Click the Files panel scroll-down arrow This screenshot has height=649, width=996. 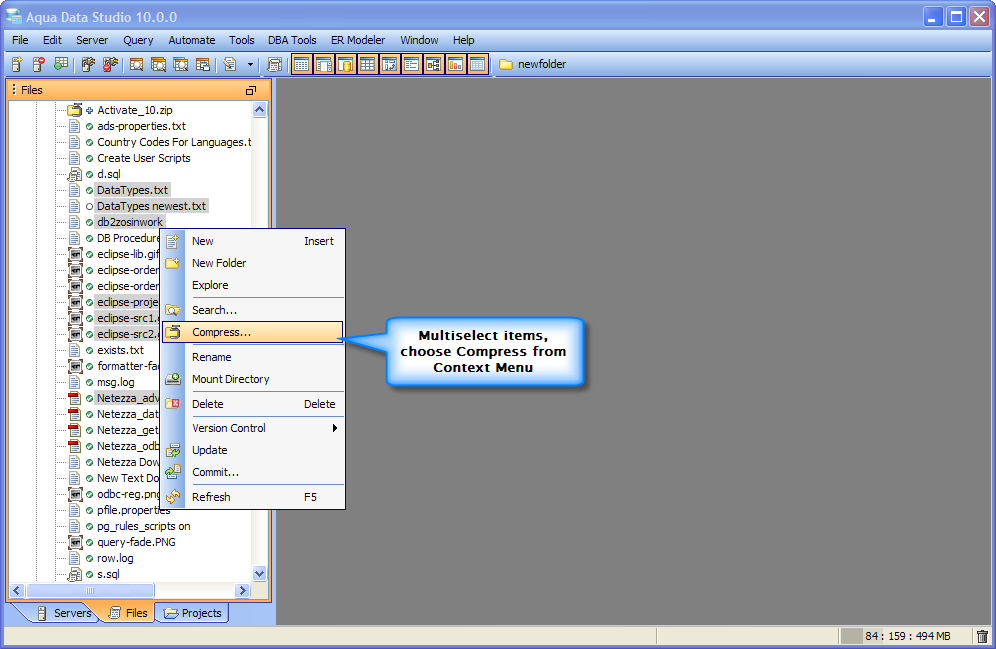tap(259, 573)
